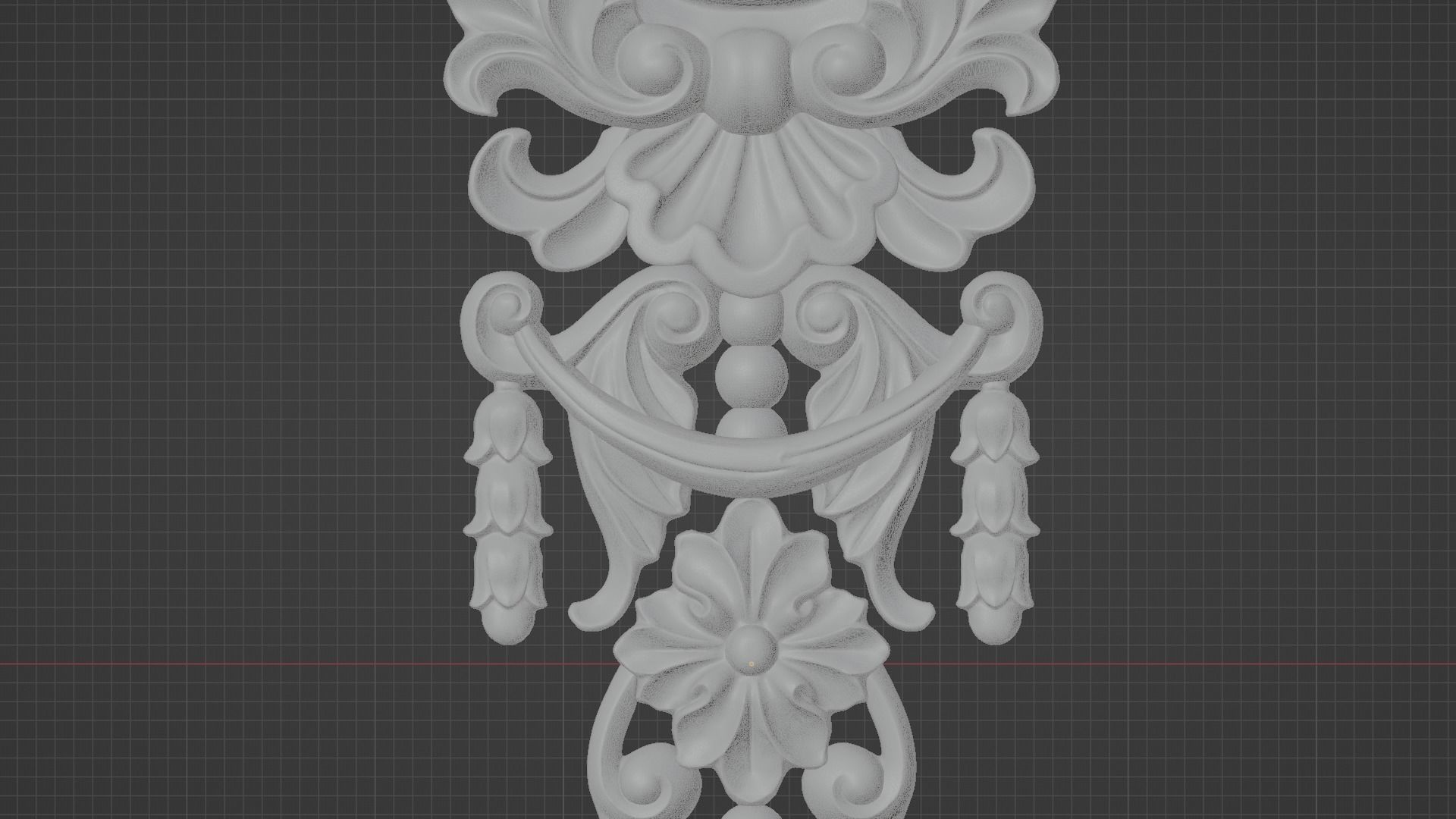The image size is (1456, 819).
Task: Click the orange object origin dot
Action: click(x=752, y=664)
